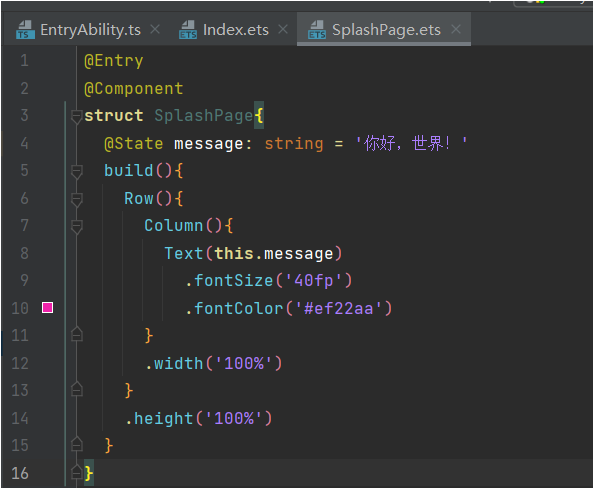Collapse the struct SplashPage fold marker
593x488 pixels.
click(x=76, y=116)
